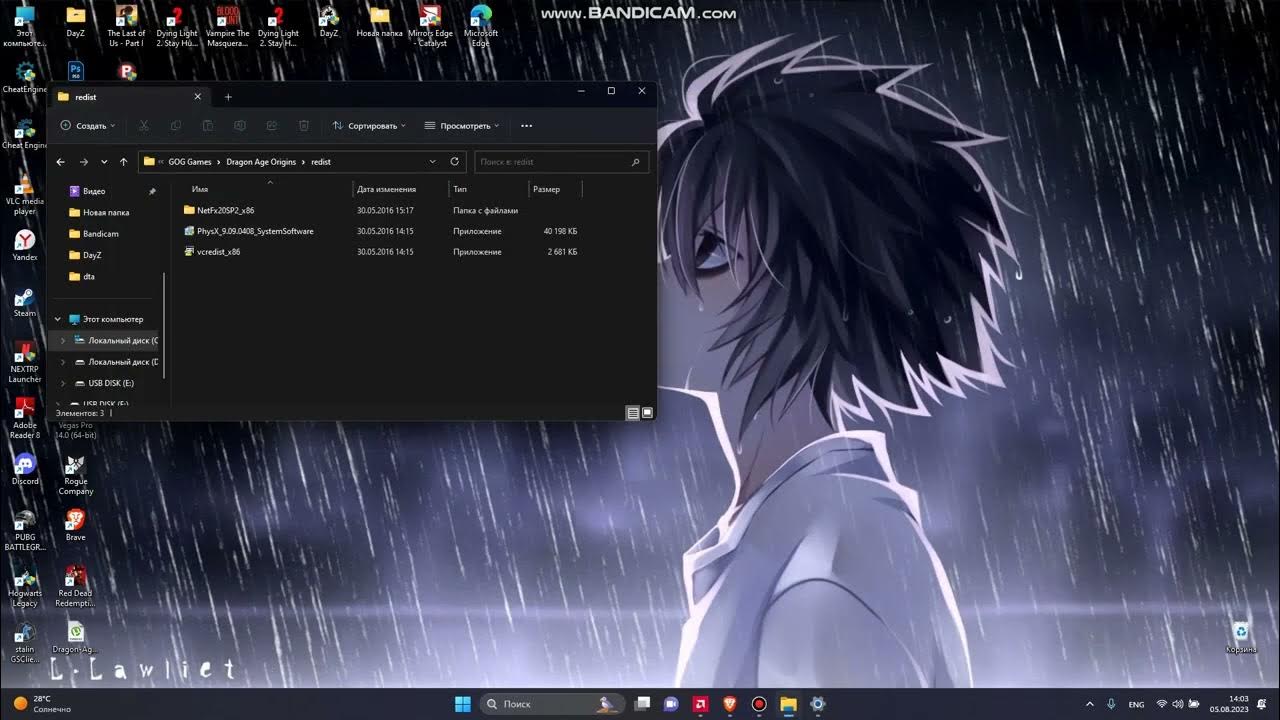Open the Корзина recycle bin icon
This screenshot has height=720, width=1280.
(1241, 637)
